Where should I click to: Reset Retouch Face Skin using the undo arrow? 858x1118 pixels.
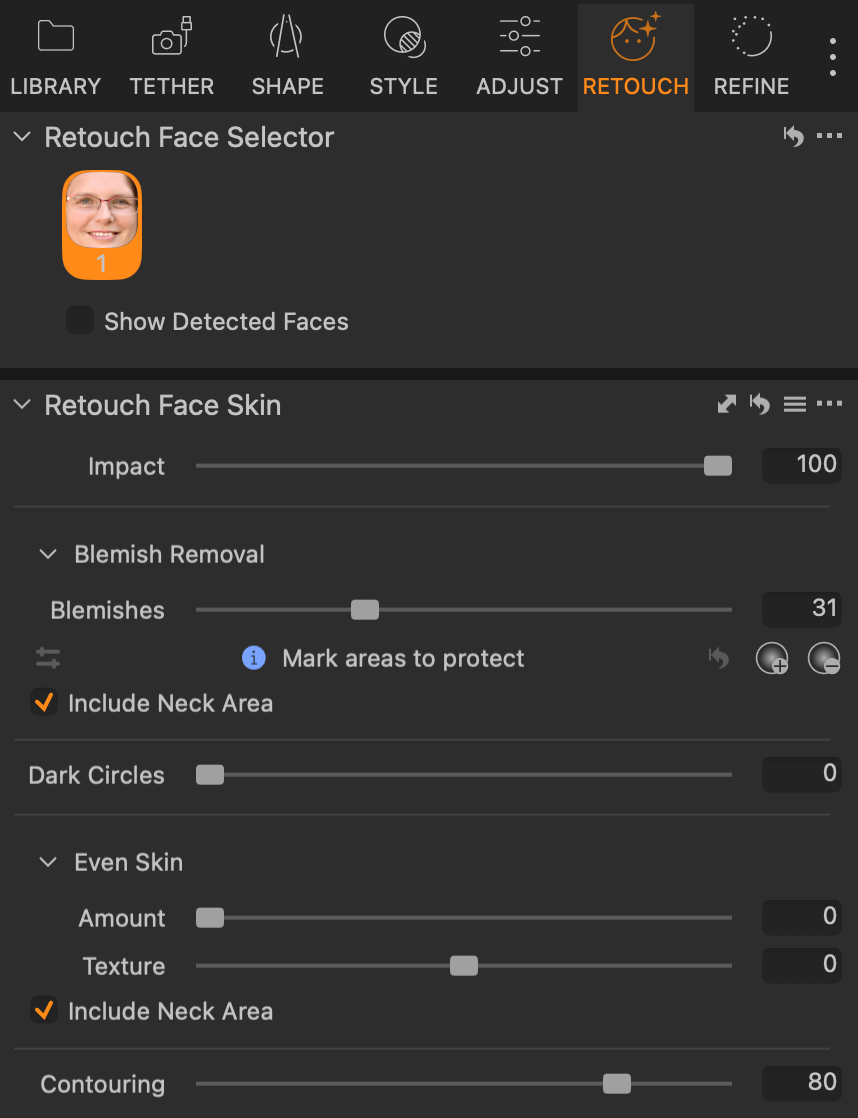coord(760,404)
